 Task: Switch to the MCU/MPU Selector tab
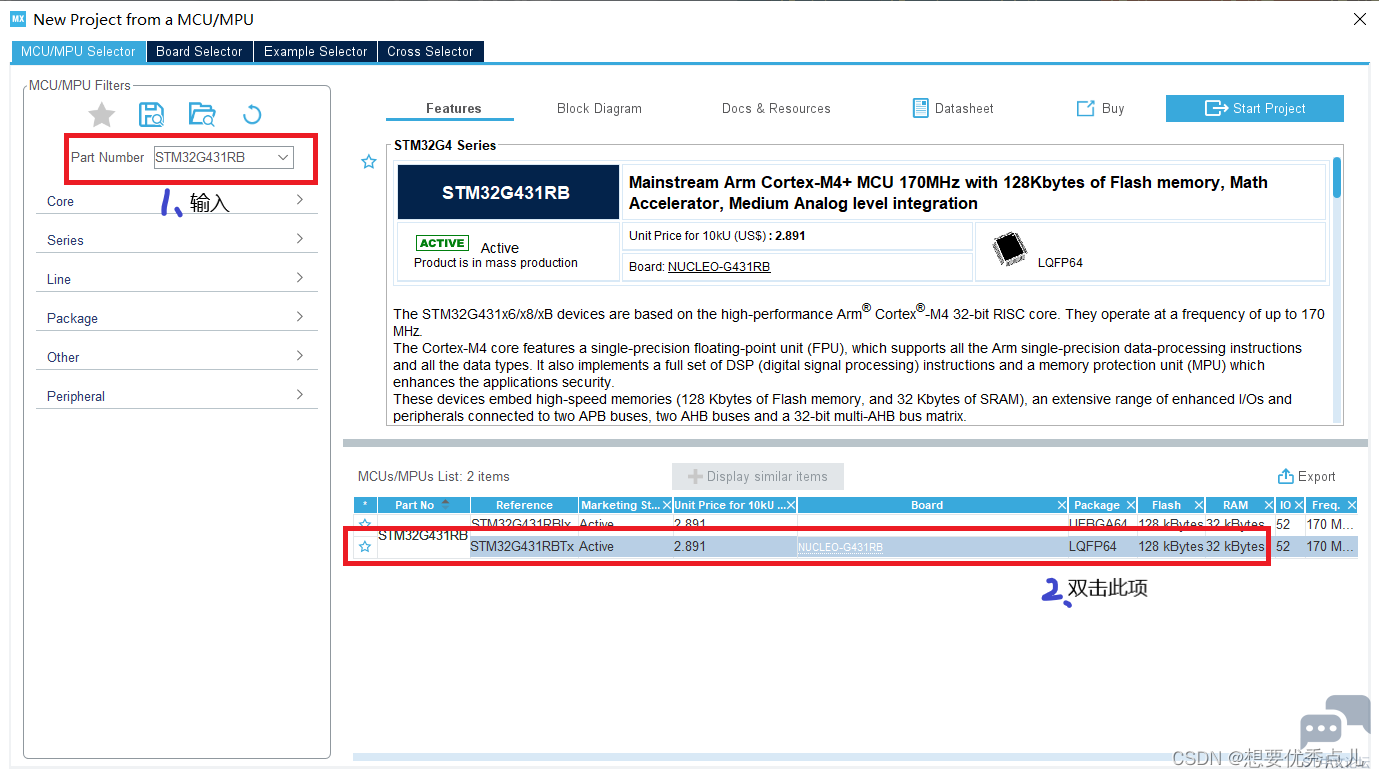(x=78, y=51)
